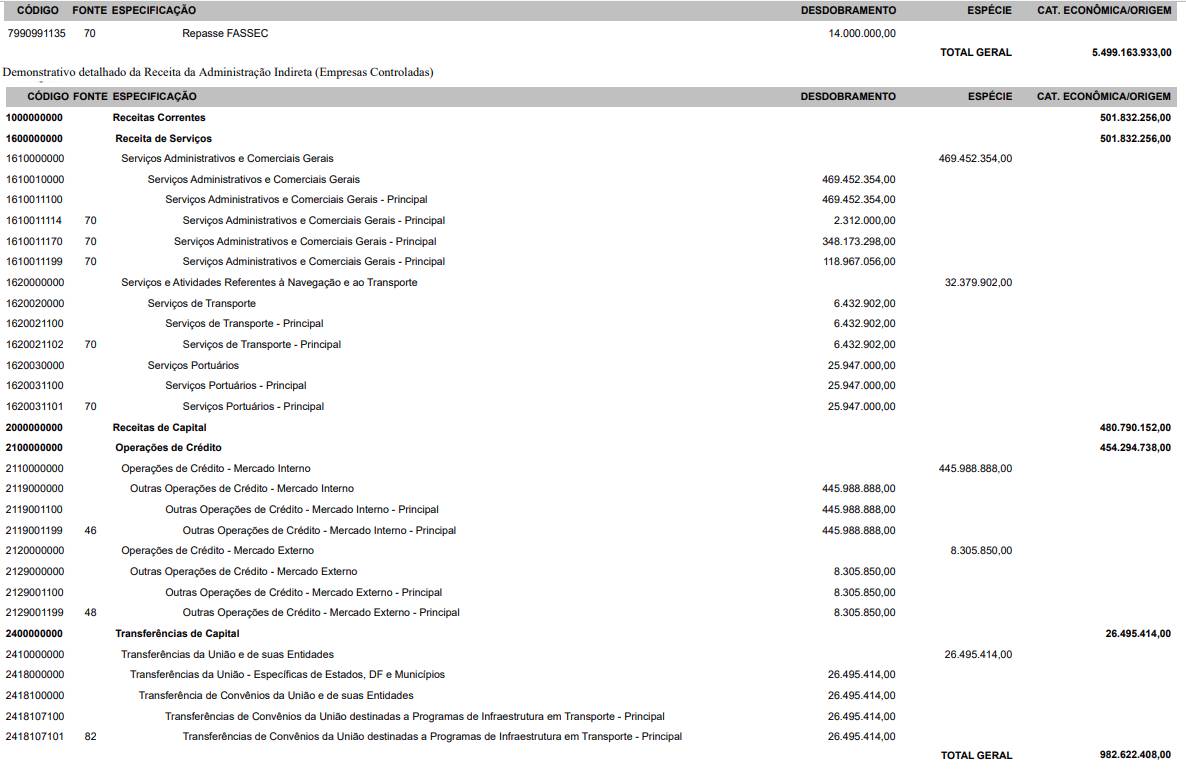Click the value 454.294.738,00

point(1135,447)
